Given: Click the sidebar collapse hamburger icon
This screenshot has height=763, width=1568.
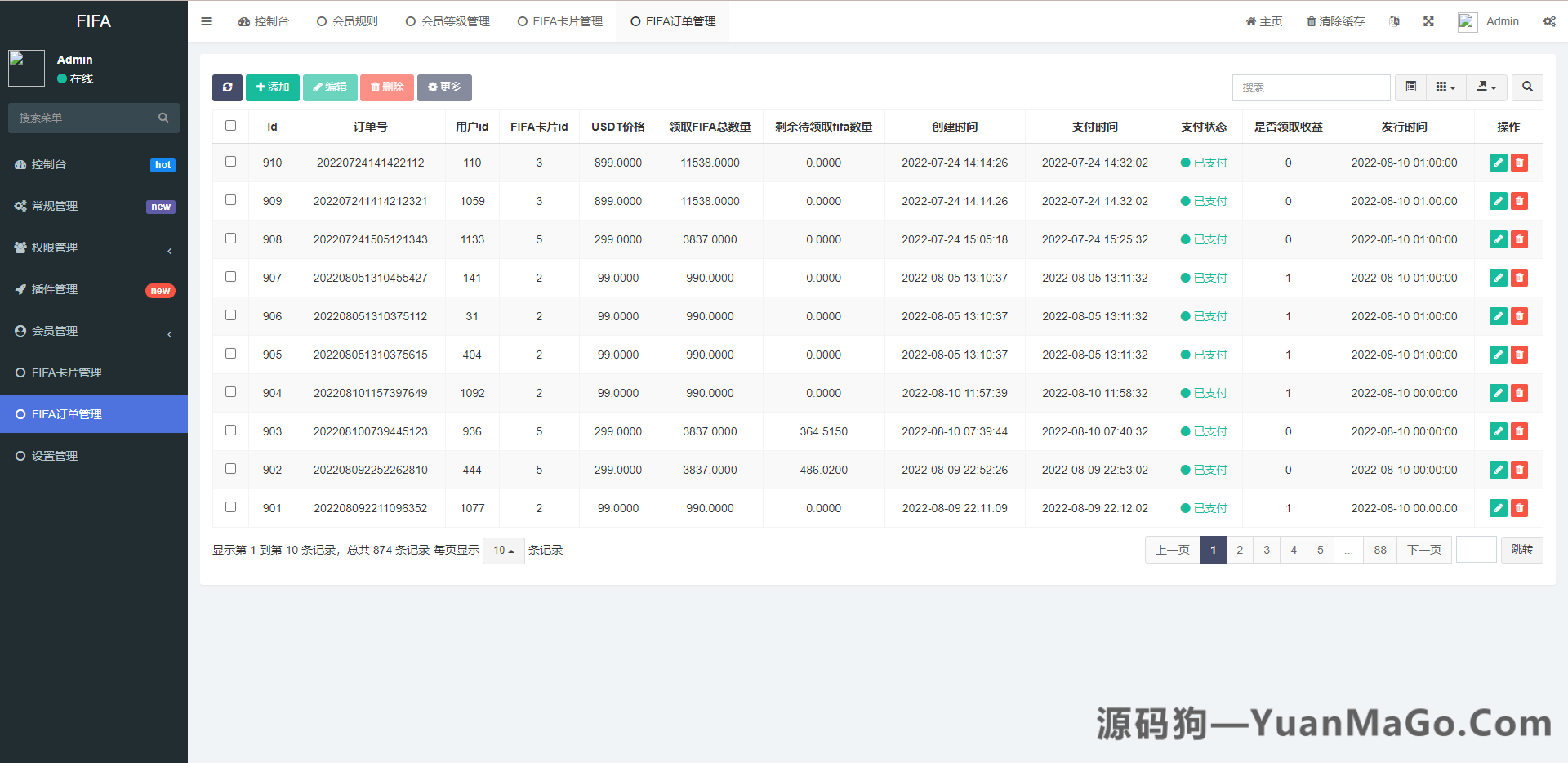Looking at the screenshot, I should pyautogui.click(x=206, y=21).
